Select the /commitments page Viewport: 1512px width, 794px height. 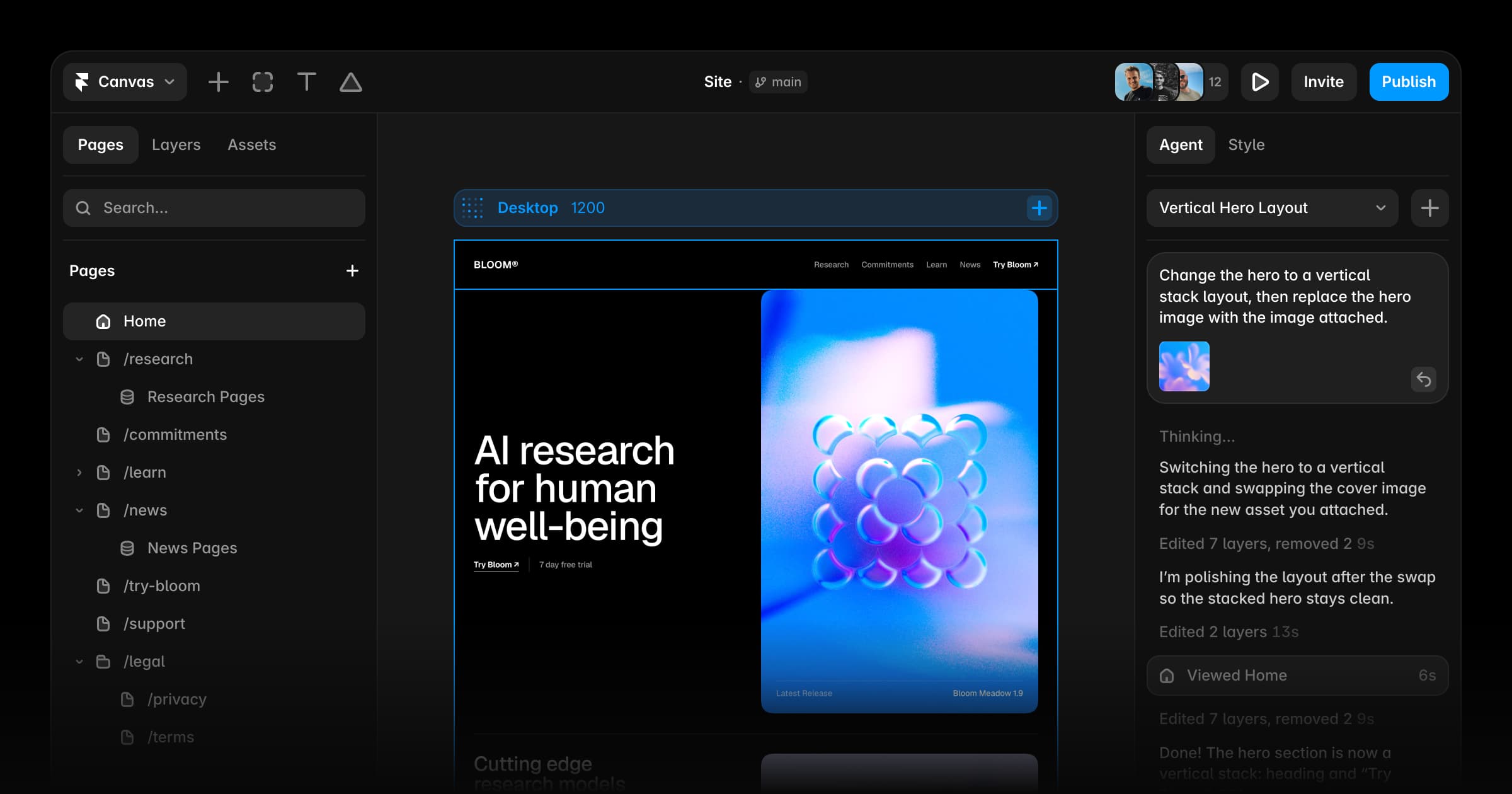(214, 435)
